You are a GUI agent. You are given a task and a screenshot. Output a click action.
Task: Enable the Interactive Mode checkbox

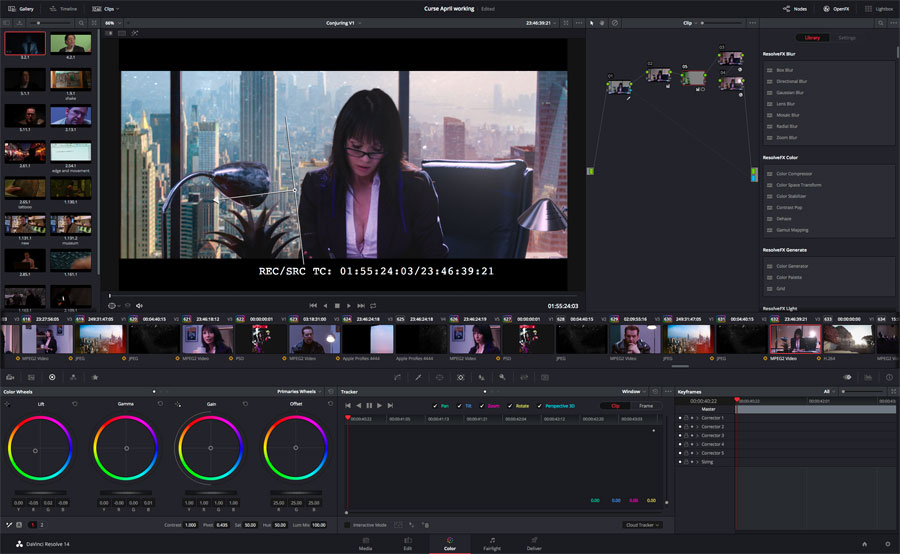(347, 525)
